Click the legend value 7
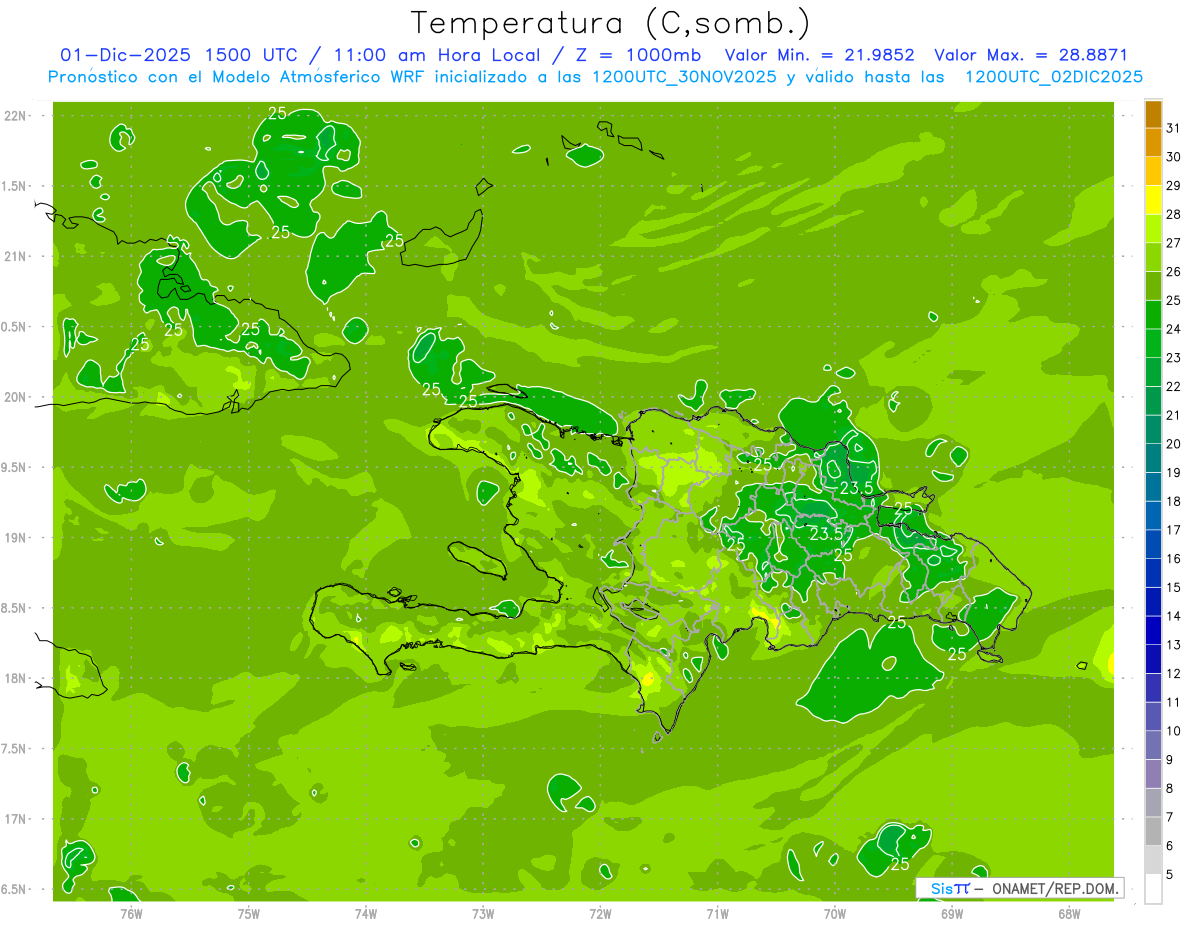 point(1170,817)
